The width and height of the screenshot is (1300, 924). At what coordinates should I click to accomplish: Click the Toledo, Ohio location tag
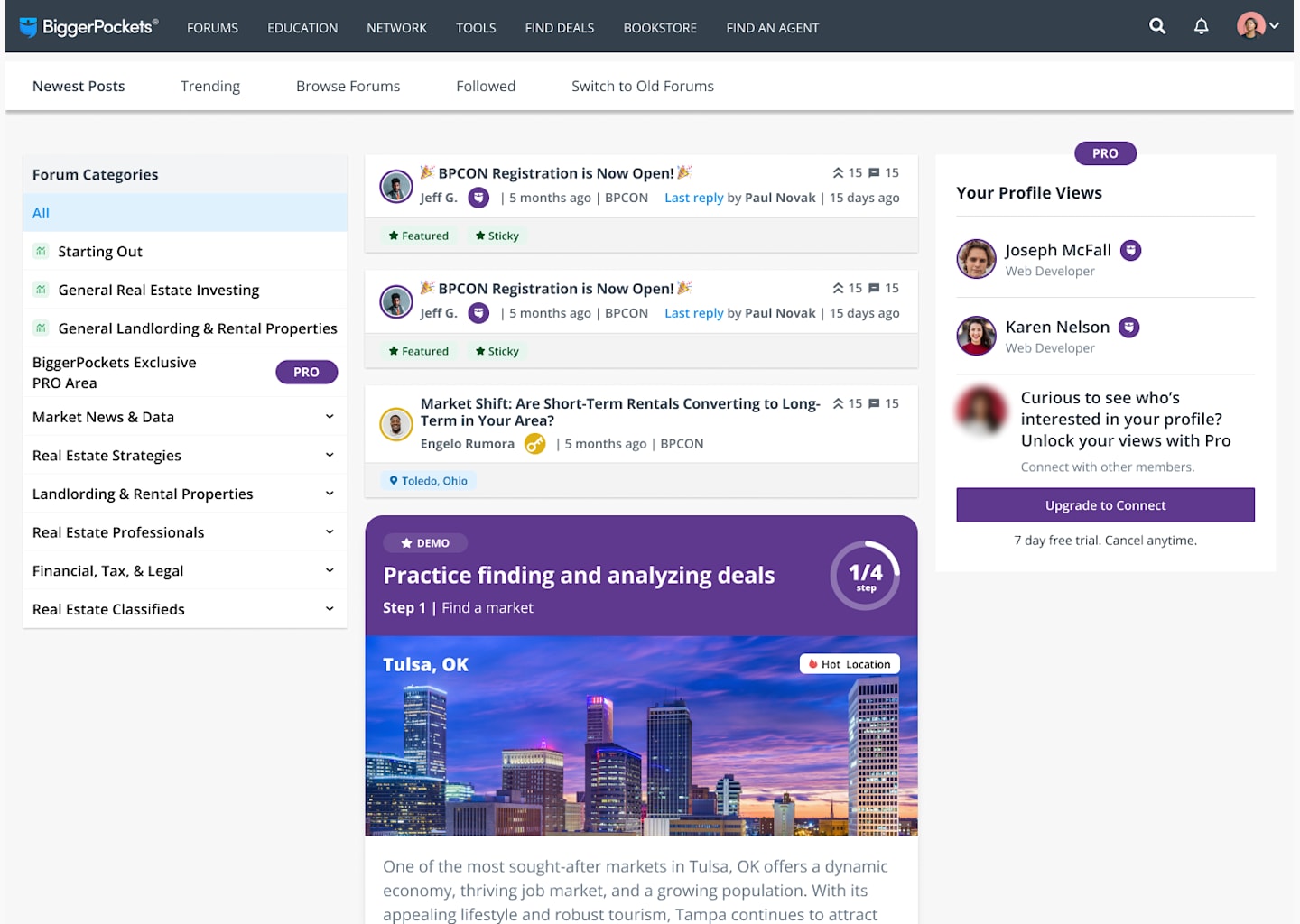point(429,481)
